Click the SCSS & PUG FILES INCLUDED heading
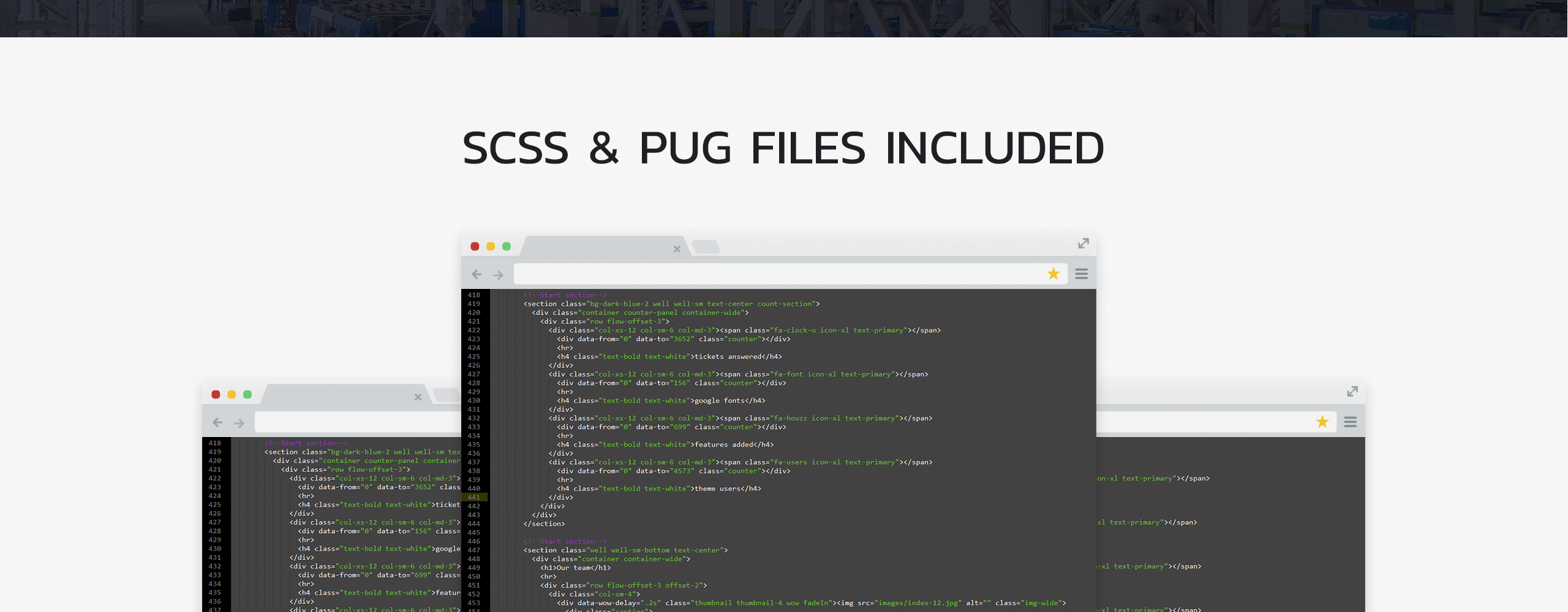Screen dimensions: 1568x612 pyautogui.click(x=783, y=148)
